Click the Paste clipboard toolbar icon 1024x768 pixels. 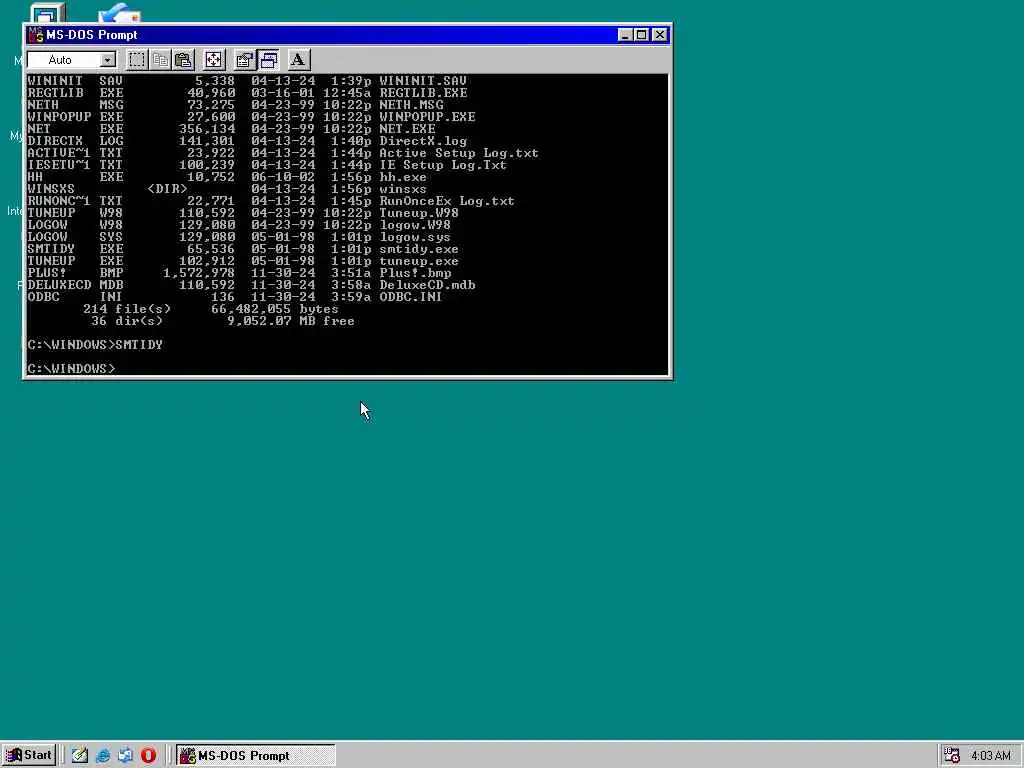[x=184, y=60]
